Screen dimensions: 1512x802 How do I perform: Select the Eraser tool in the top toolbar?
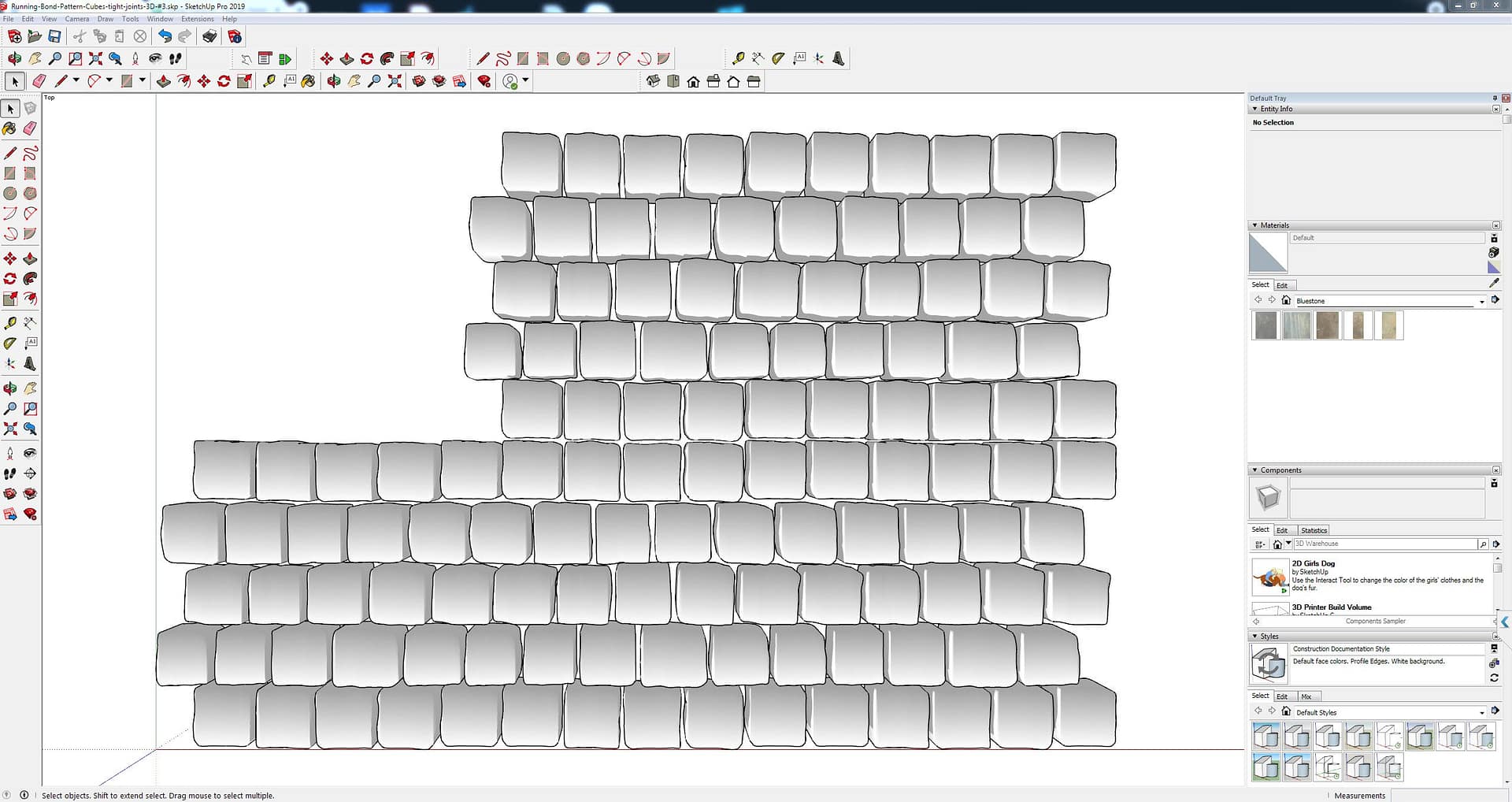pos(39,81)
